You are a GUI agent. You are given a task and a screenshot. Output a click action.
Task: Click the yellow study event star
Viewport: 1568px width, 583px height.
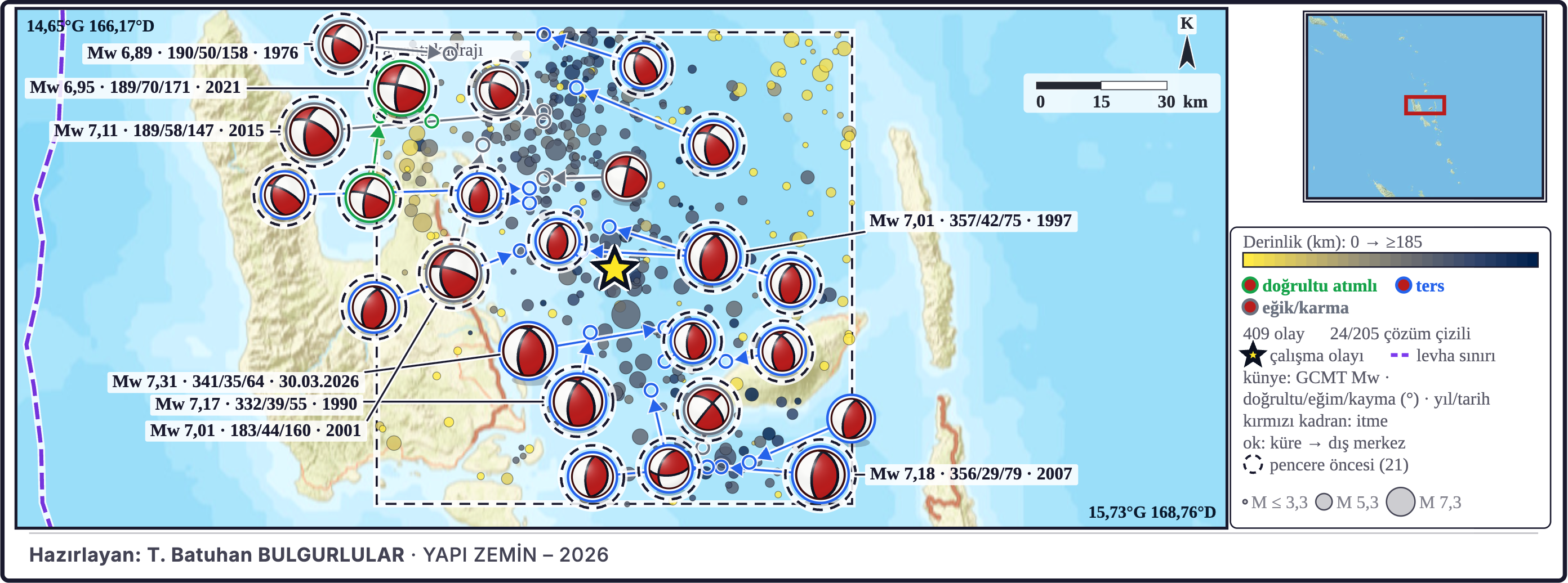pos(614,268)
